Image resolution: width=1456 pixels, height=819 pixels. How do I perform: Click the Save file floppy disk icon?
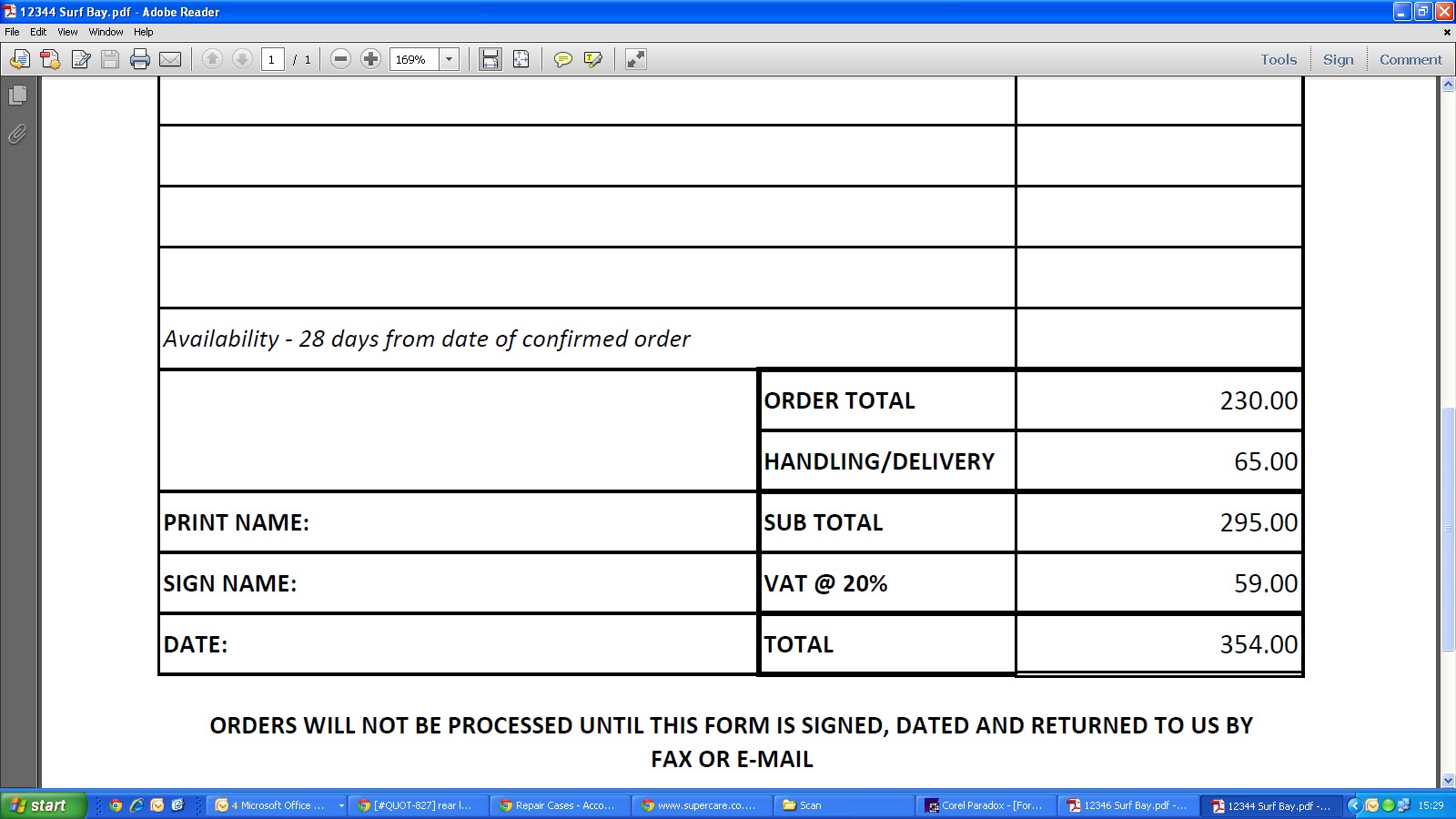pos(110,59)
